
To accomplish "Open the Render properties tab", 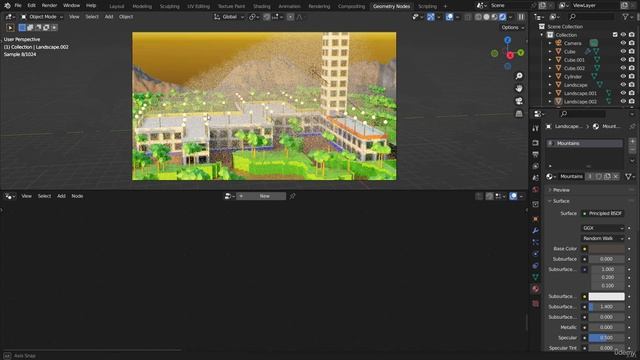I will [536, 143].
